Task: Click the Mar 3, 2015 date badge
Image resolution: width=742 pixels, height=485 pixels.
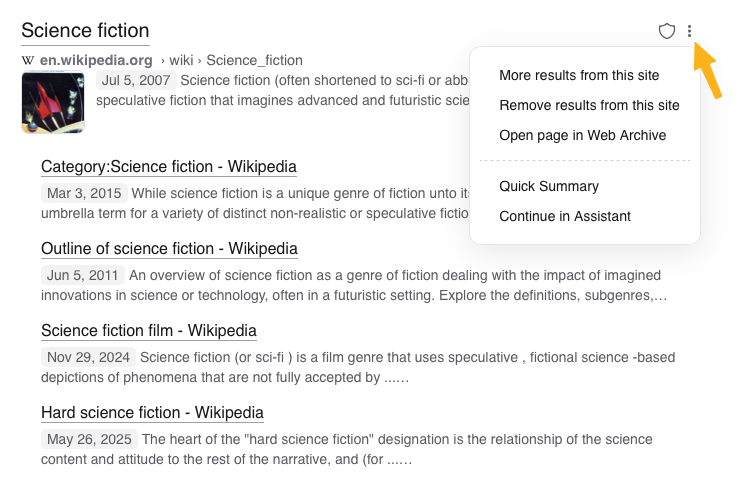Action: click(x=84, y=193)
